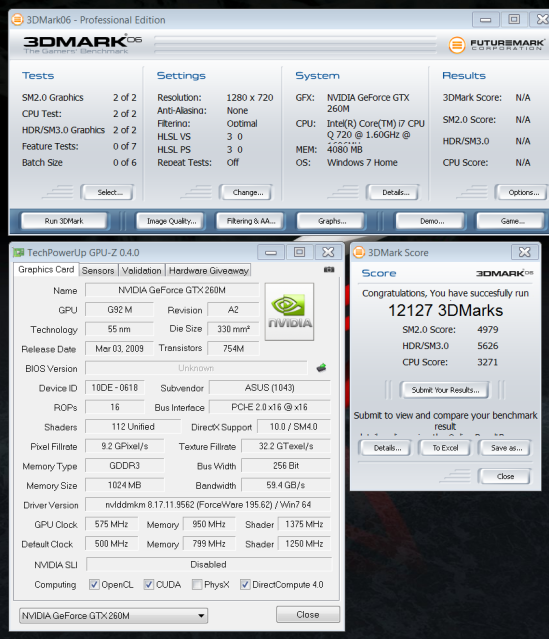Click the GPU-Z screenshot camera icon
Viewport: 549px width, 639px height.
pyautogui.click(x=329, y=270)
